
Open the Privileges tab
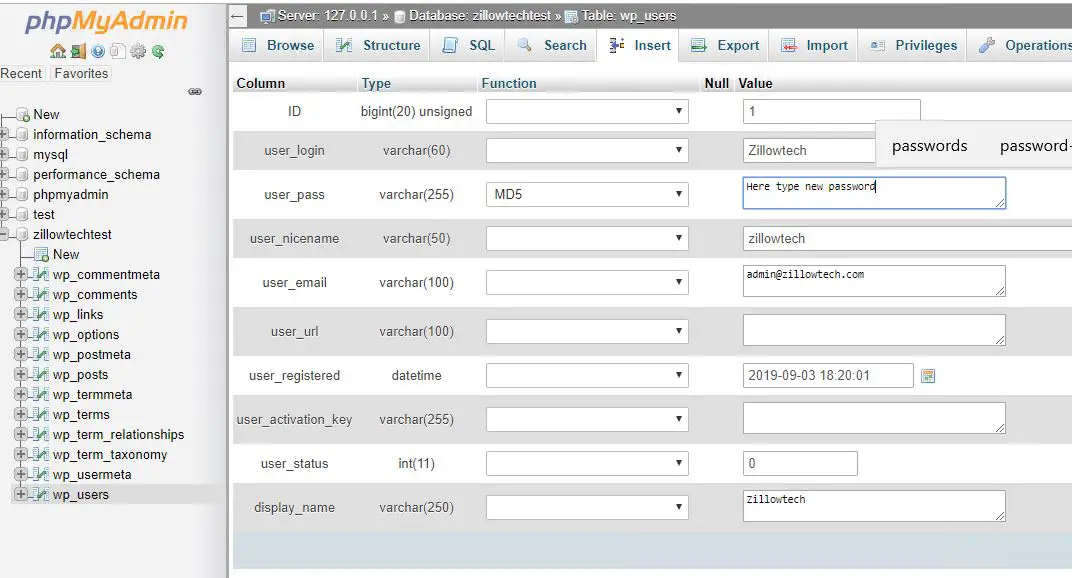(912, 45)
